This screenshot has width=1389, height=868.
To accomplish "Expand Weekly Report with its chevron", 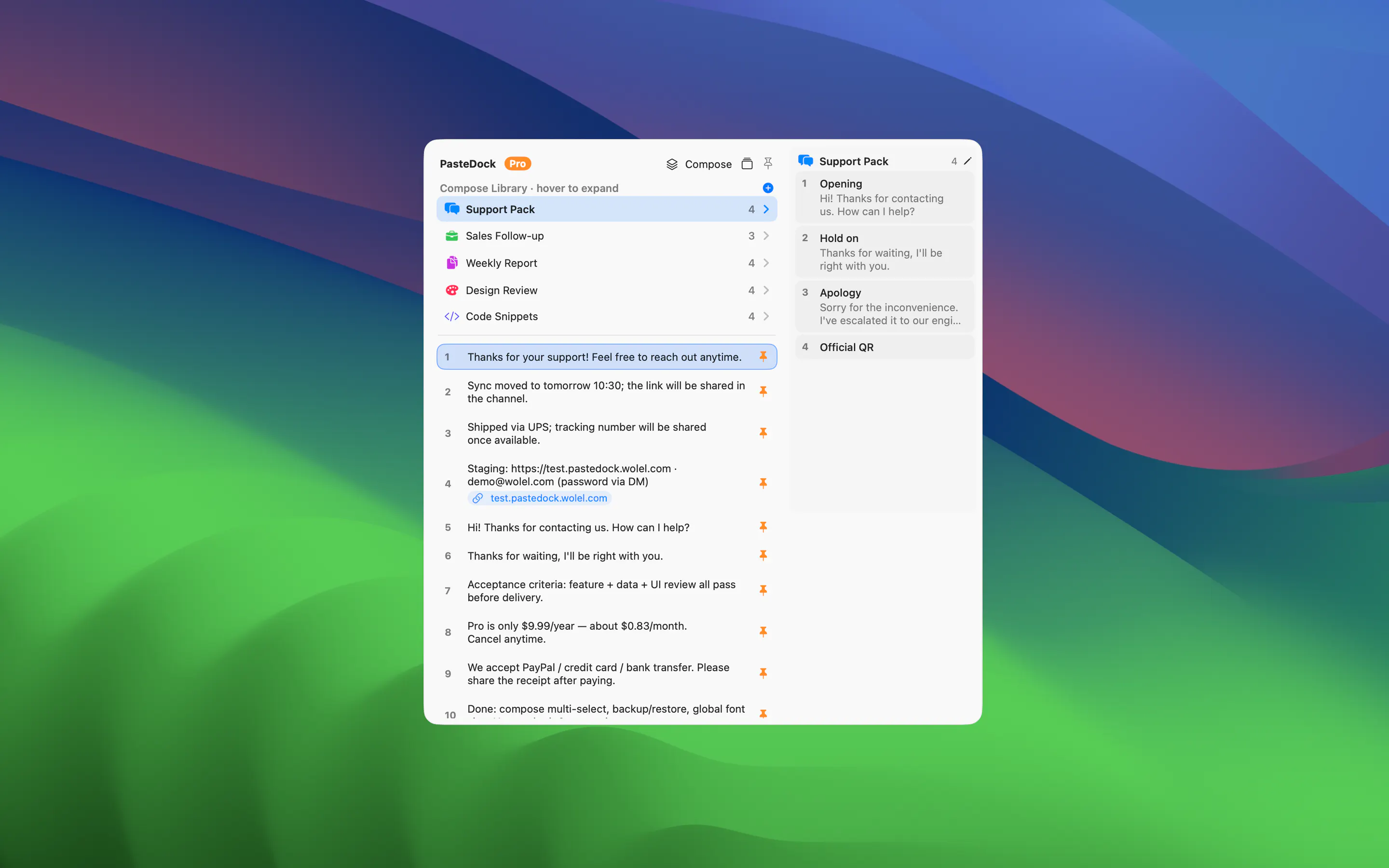I will pyautogui.click(x=766, y=263).
